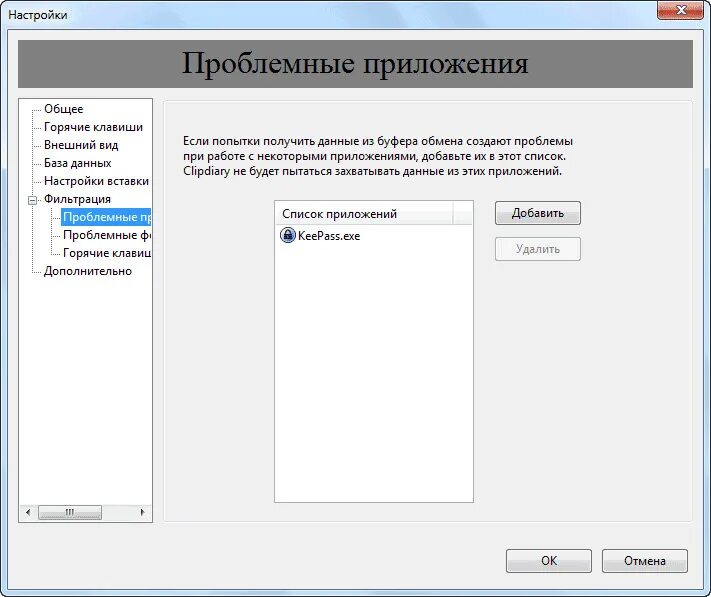
Task: Open Настройки вставки section
Action: pyautogui.click(x=97, y=181)
